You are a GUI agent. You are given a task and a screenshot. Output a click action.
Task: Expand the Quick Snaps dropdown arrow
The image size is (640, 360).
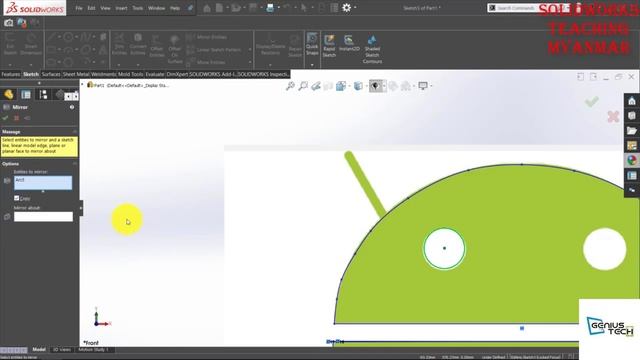[312, 65]
